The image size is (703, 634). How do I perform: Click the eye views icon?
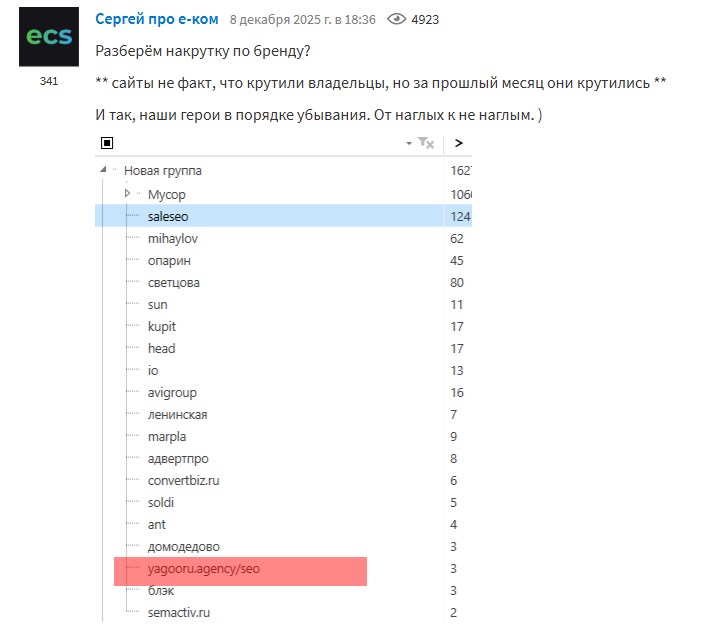[398, 20]
